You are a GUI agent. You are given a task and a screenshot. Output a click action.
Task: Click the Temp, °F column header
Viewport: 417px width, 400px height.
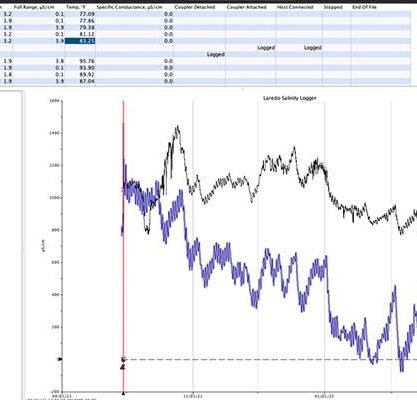pos(76,7)
